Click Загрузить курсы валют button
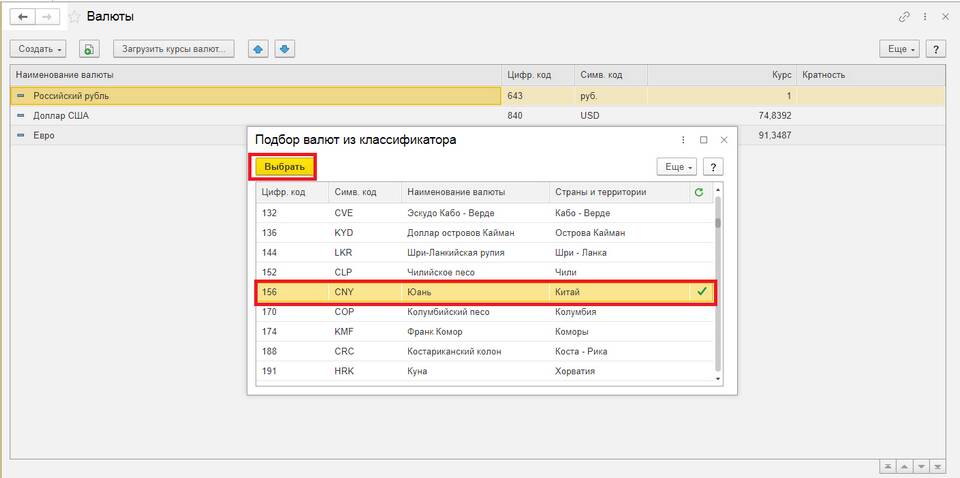 point(174,49)
